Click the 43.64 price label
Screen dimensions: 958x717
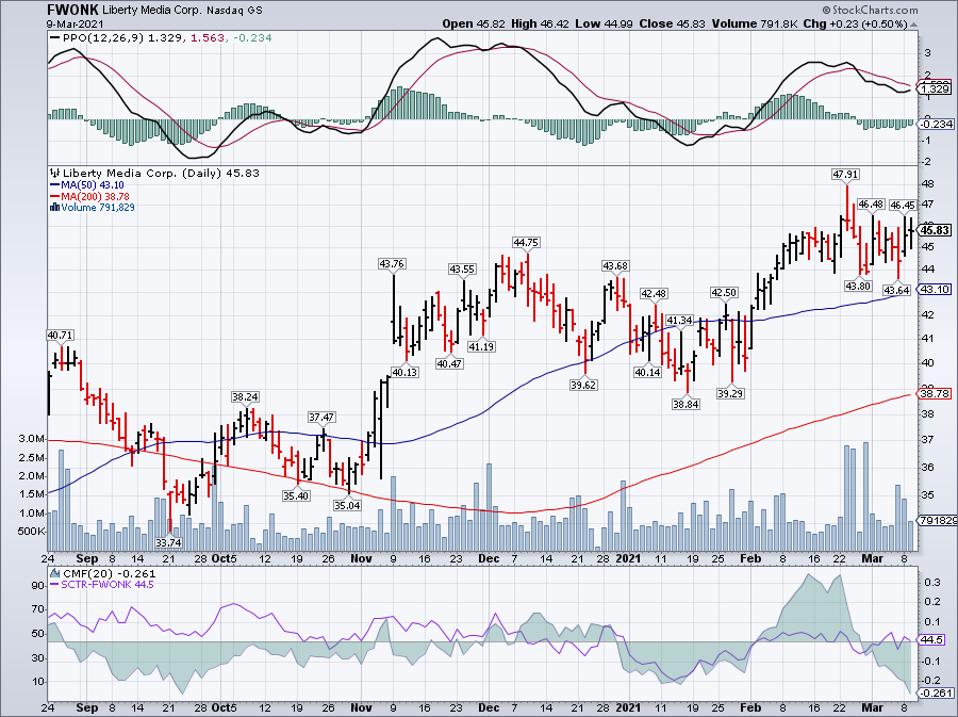pyautogui.click(x=898, y=290)
